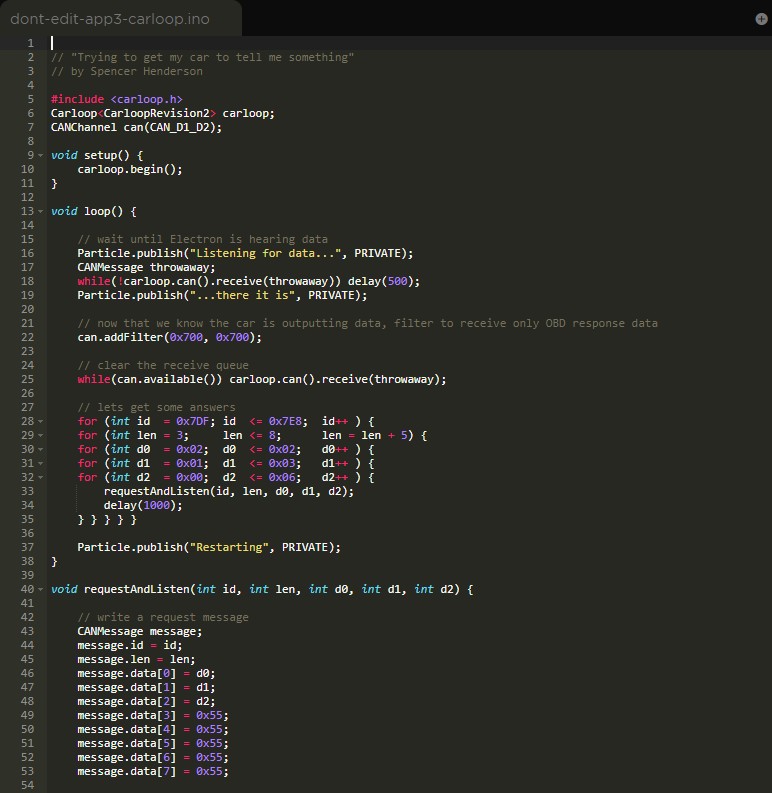Fold the 'for int d0' loop at line 30
Image resolution: width=772 pixels, height=793 pixels.
40,450
